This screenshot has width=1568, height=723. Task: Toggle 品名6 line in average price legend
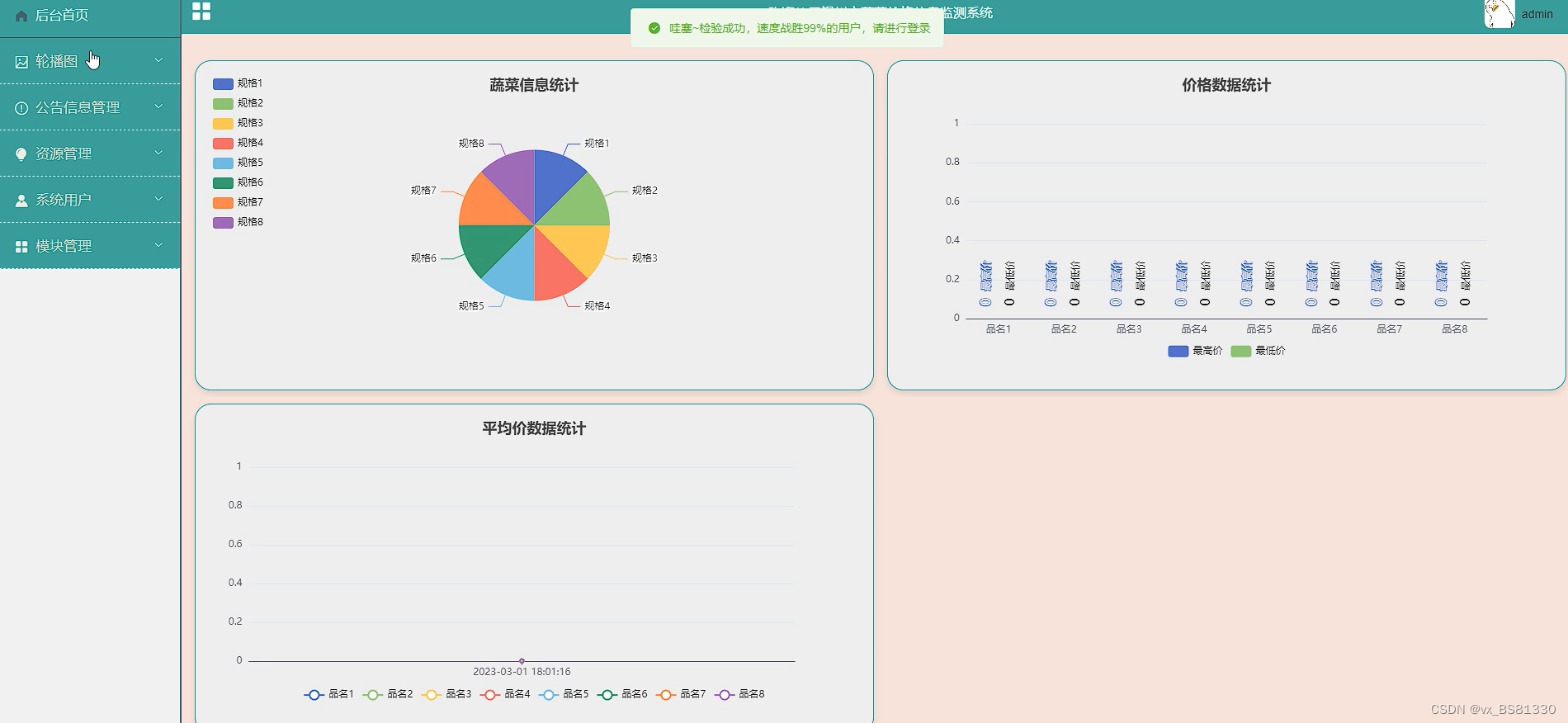(621, 694)
